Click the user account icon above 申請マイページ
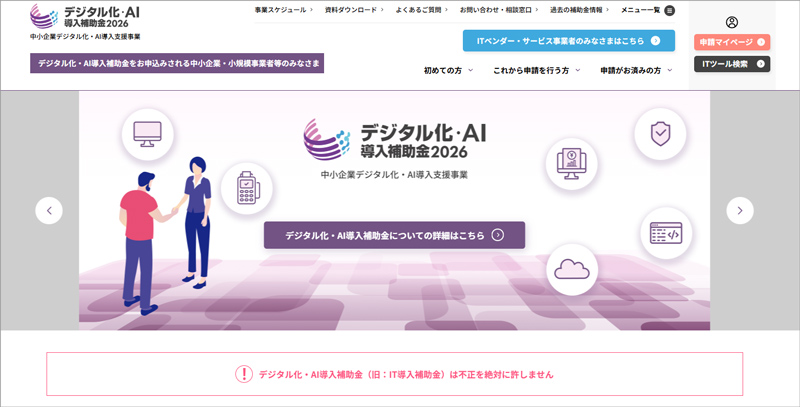Image resolution: width=800 pixels, height=407 pixels. (x=732, y=22)
